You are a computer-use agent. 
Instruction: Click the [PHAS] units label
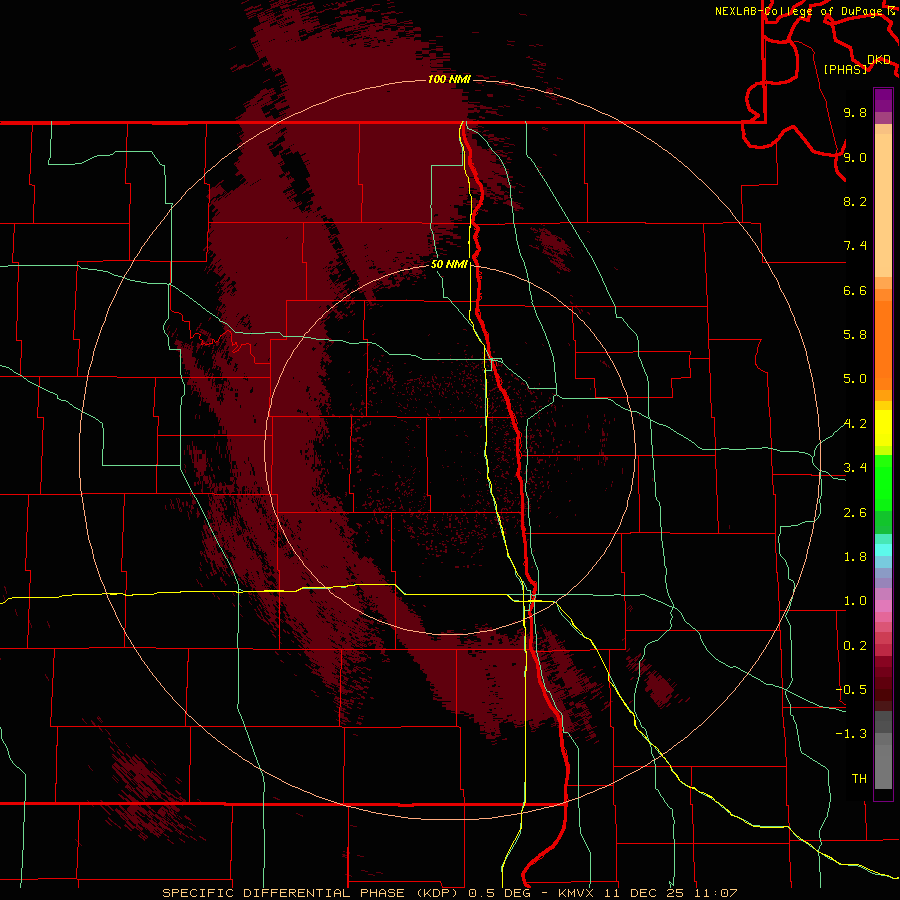[x=845, y=69]
